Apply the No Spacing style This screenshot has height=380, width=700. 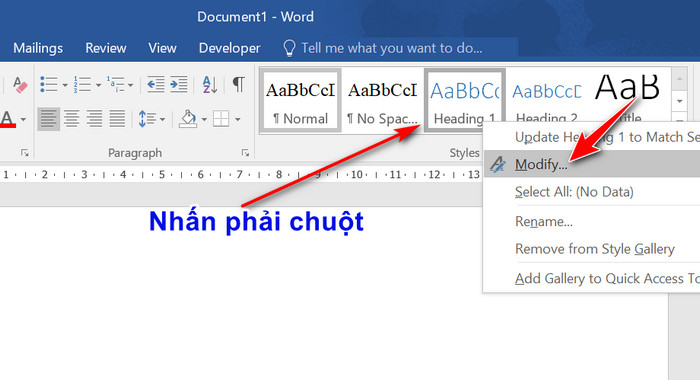[x=383, y=100]
